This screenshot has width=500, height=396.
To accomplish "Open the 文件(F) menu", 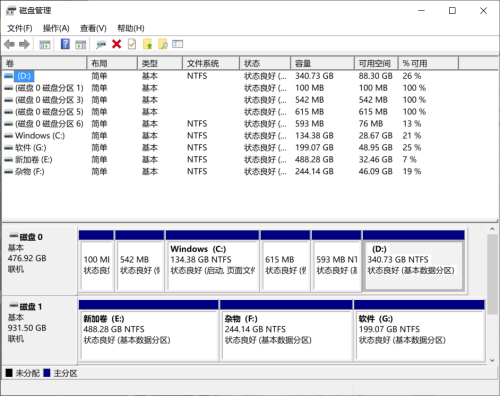I will click(20, 28).
